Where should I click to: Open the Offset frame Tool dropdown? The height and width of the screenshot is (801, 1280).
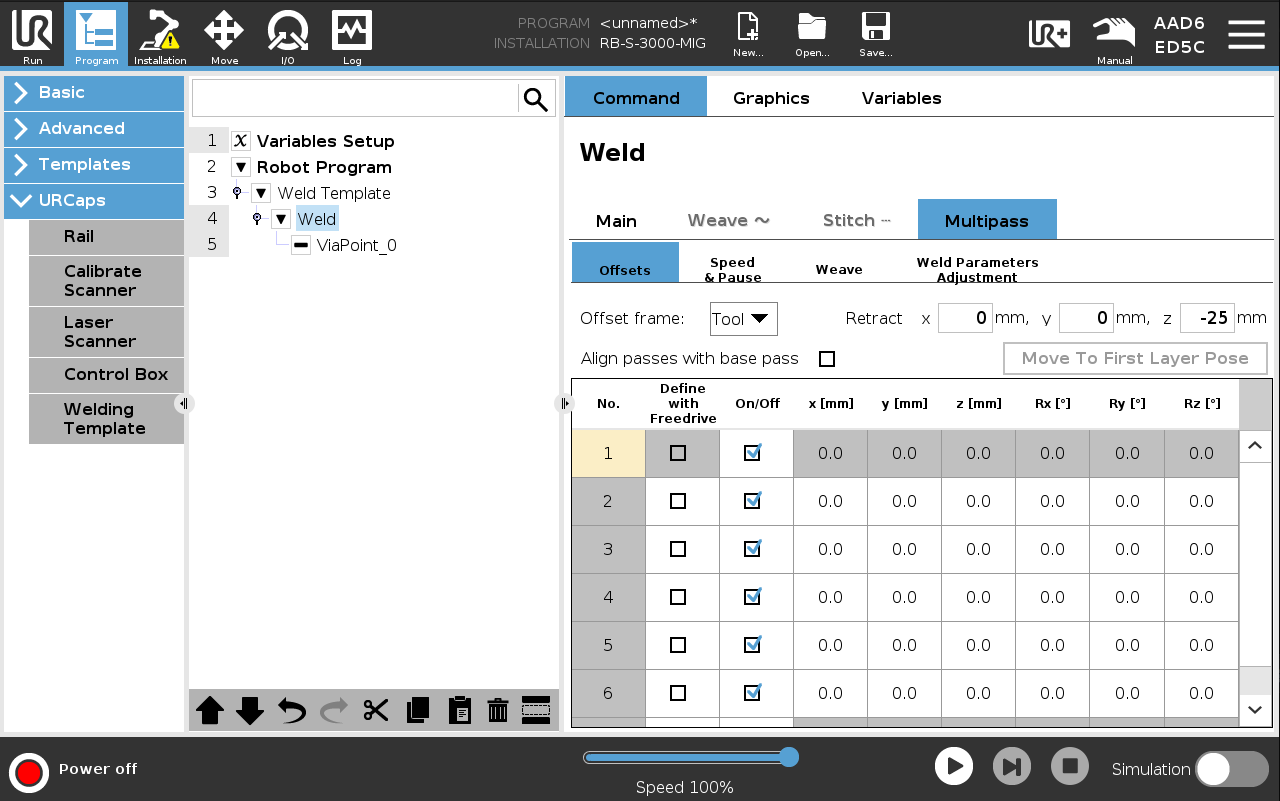point(743,319)
